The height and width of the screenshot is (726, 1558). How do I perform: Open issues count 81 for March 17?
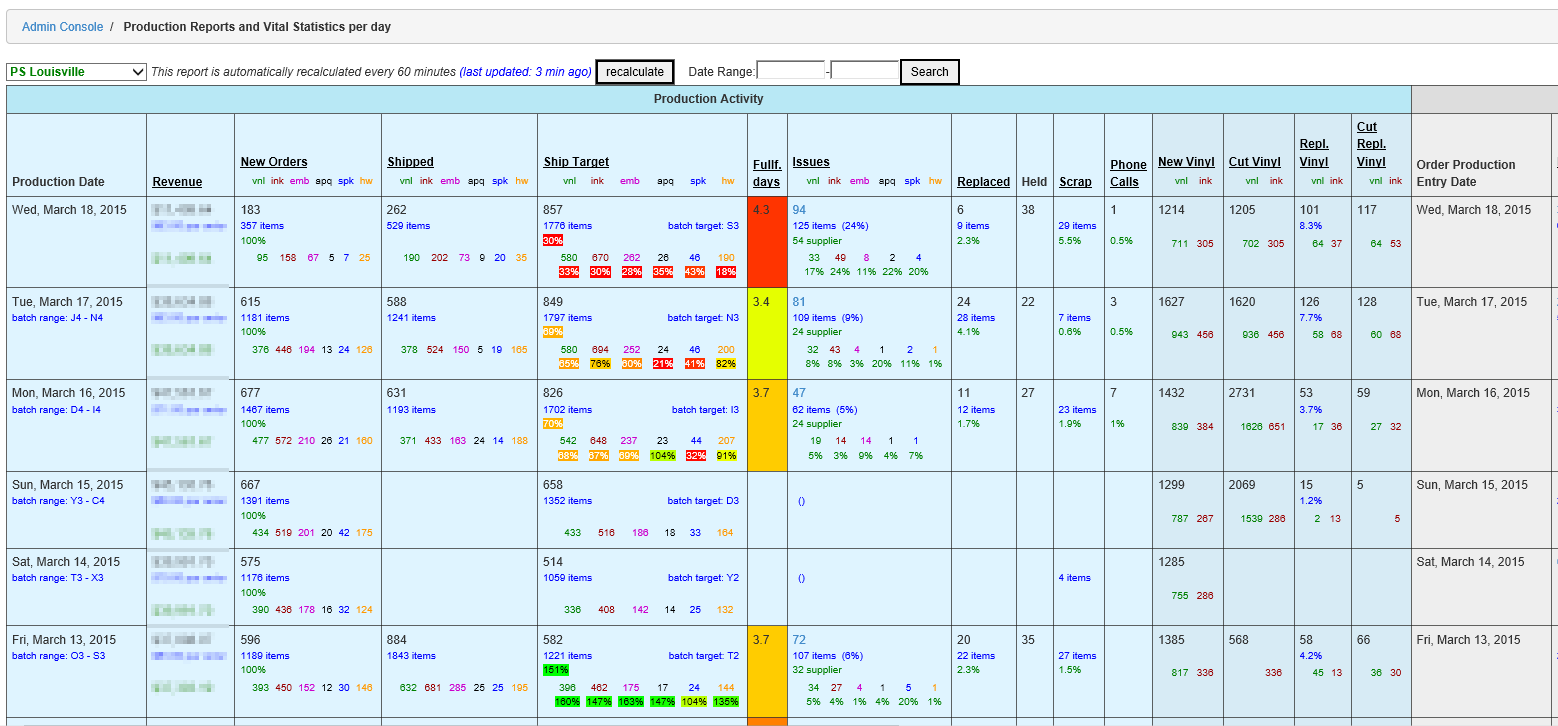pos(799,302)
